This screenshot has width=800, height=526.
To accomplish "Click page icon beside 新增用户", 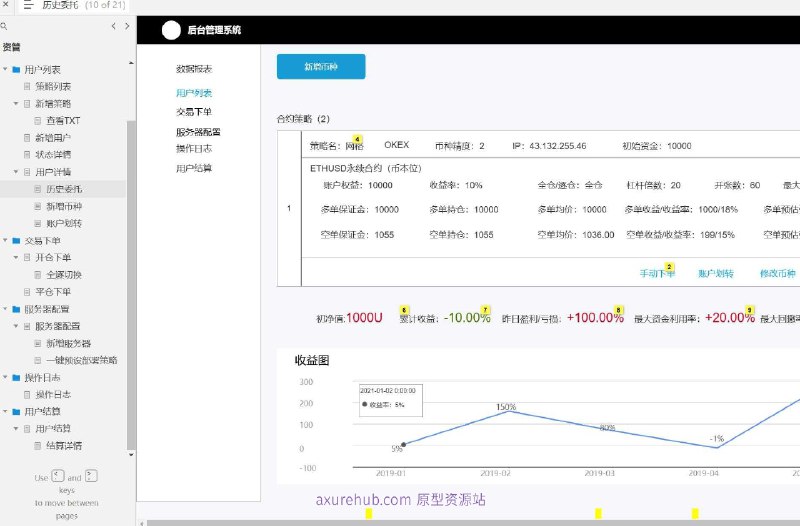I will pyautogui.click(x=27, y=138).
